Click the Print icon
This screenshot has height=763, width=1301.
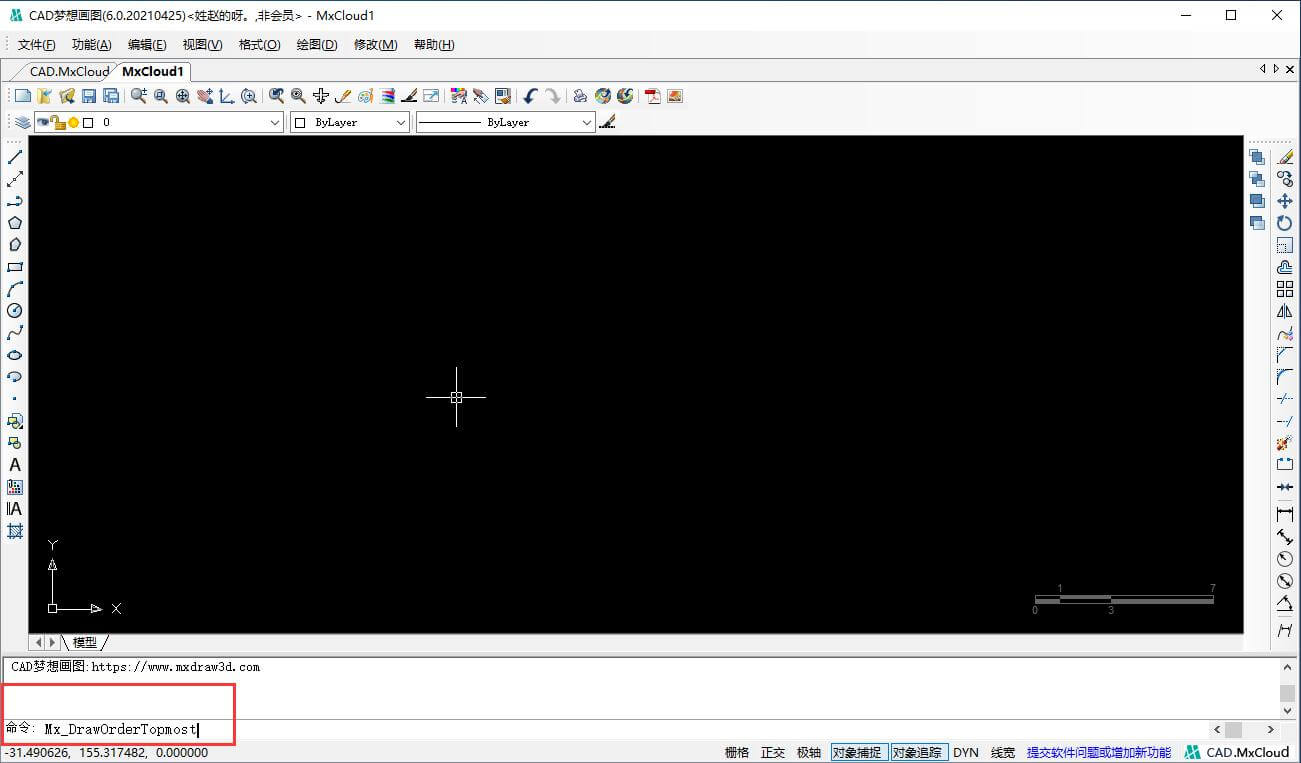tap(580, 96)
